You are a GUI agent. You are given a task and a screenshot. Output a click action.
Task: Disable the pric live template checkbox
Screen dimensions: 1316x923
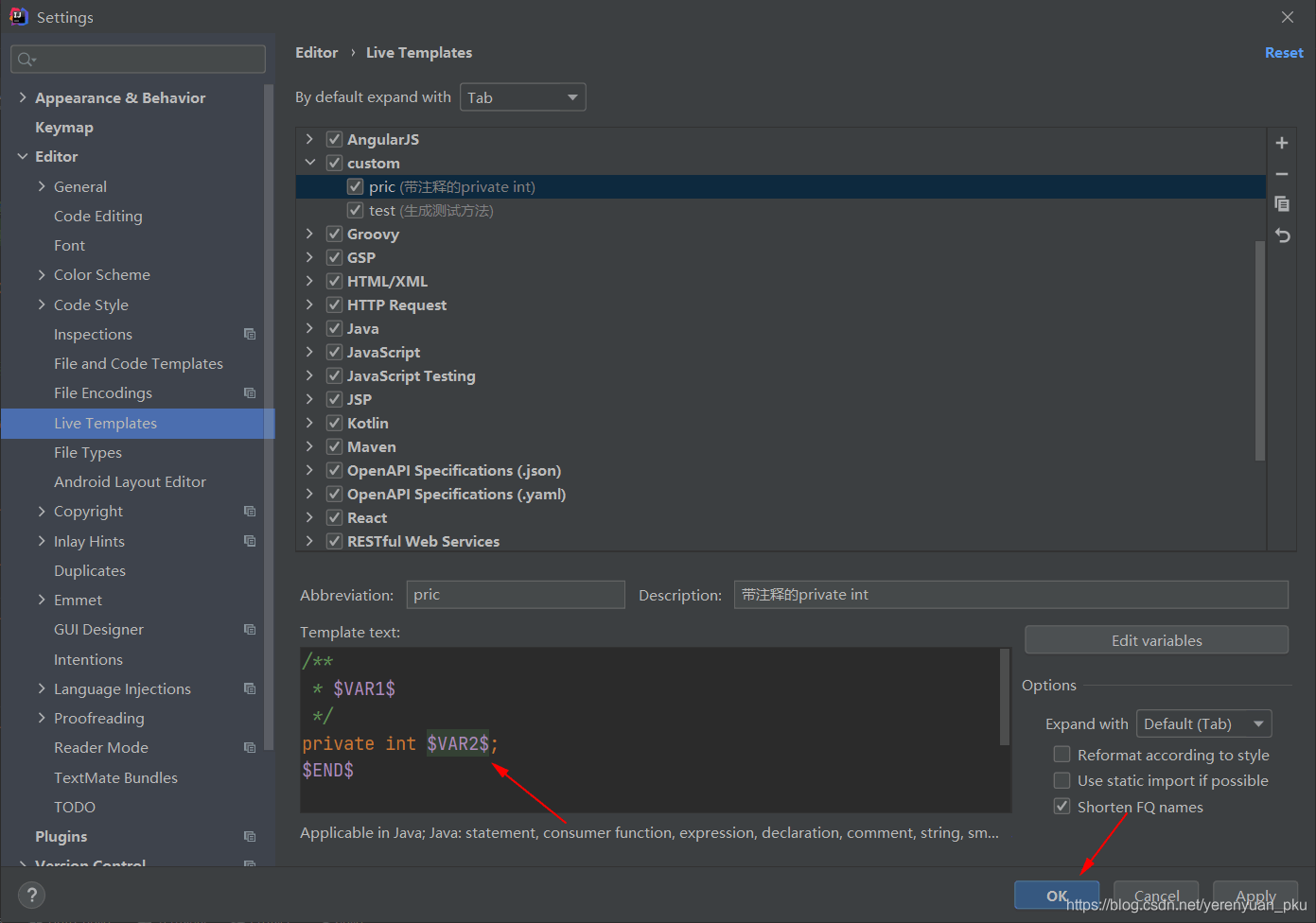tap(356, 186)
